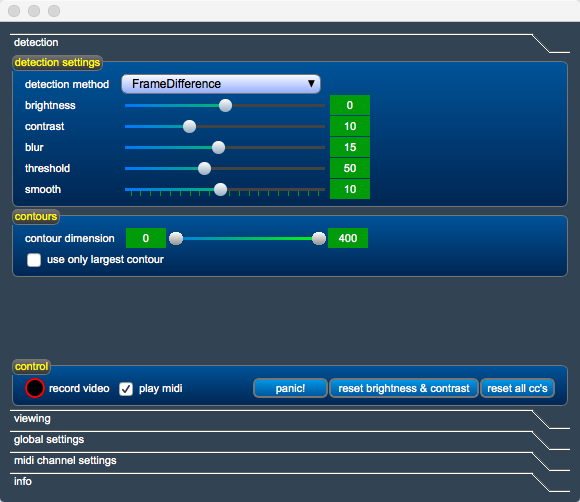Click the red record video button

point(35,388)
